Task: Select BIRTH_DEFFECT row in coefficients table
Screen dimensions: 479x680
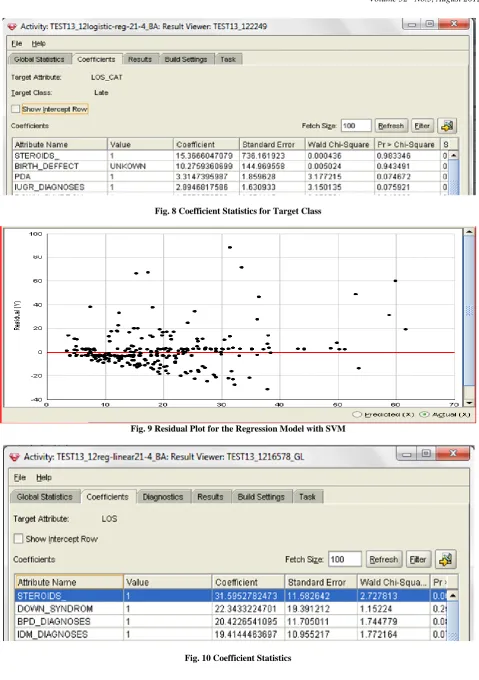Action: coord(231,166)
